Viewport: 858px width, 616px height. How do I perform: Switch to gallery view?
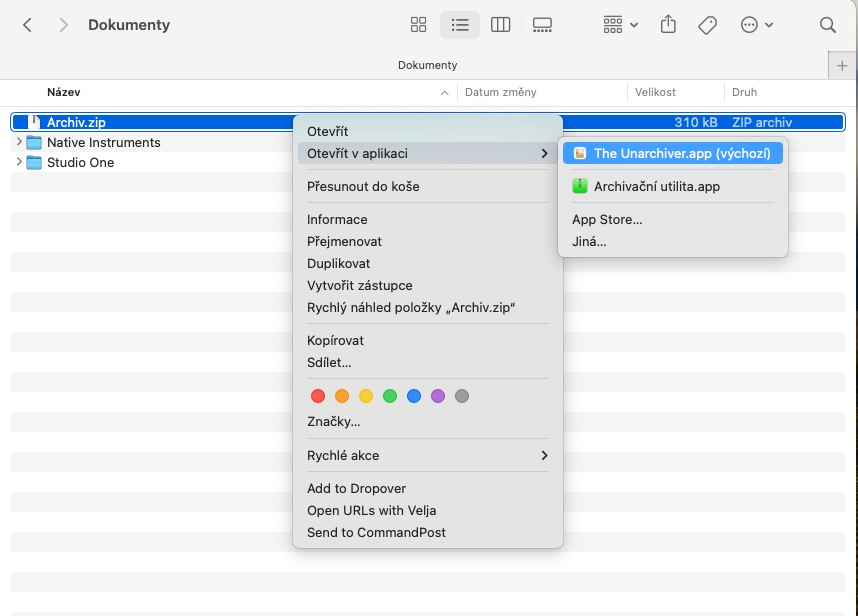click(x=542, y=25)
